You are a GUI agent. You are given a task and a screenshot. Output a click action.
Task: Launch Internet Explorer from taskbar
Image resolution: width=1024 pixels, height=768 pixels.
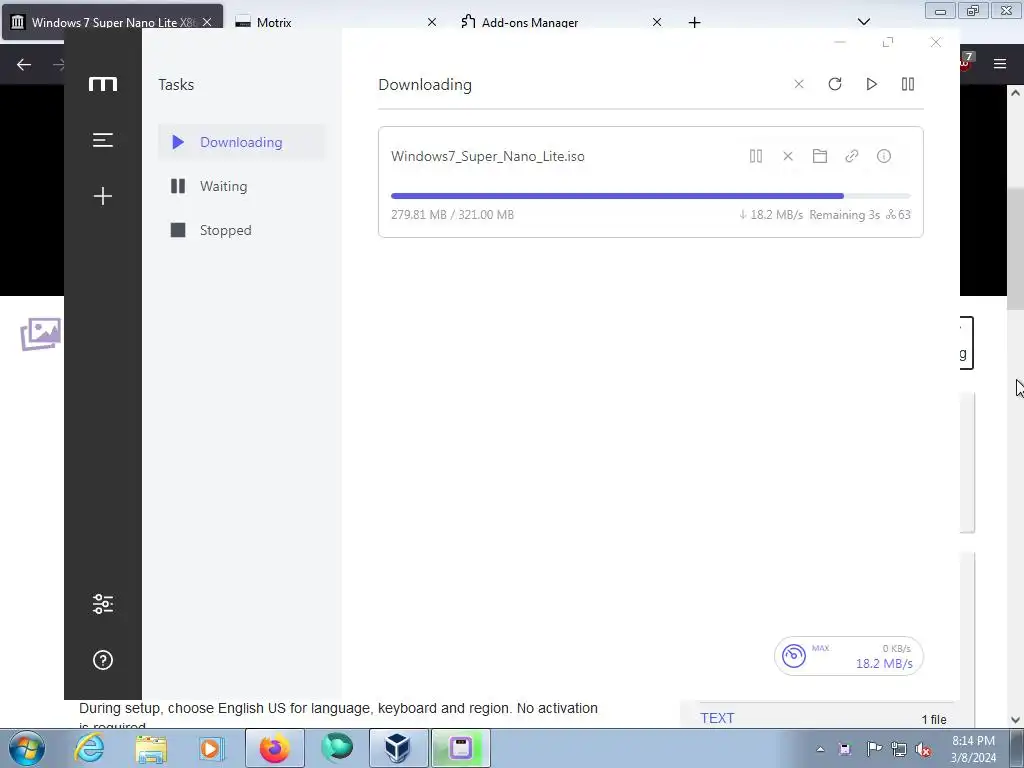89,748
